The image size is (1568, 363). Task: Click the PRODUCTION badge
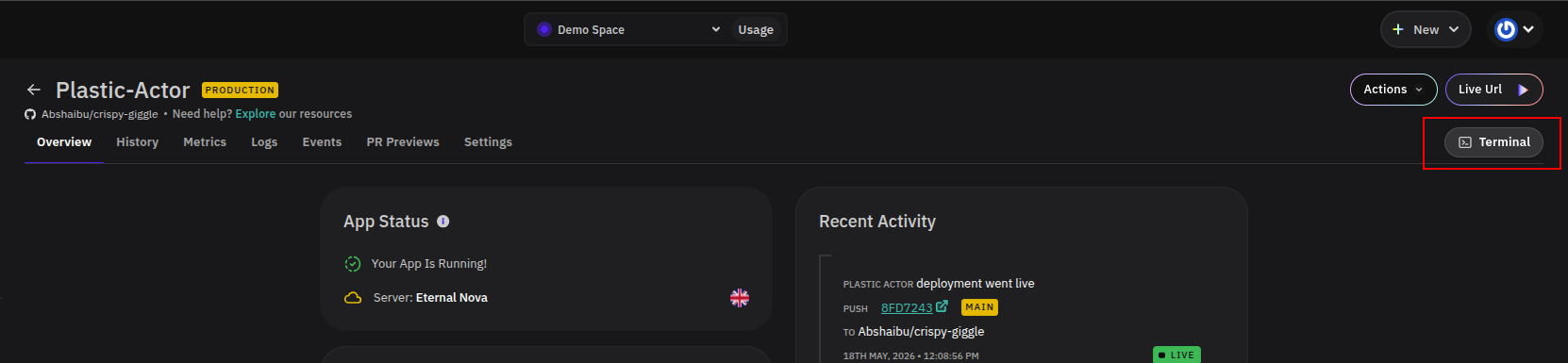coord(240,91)
